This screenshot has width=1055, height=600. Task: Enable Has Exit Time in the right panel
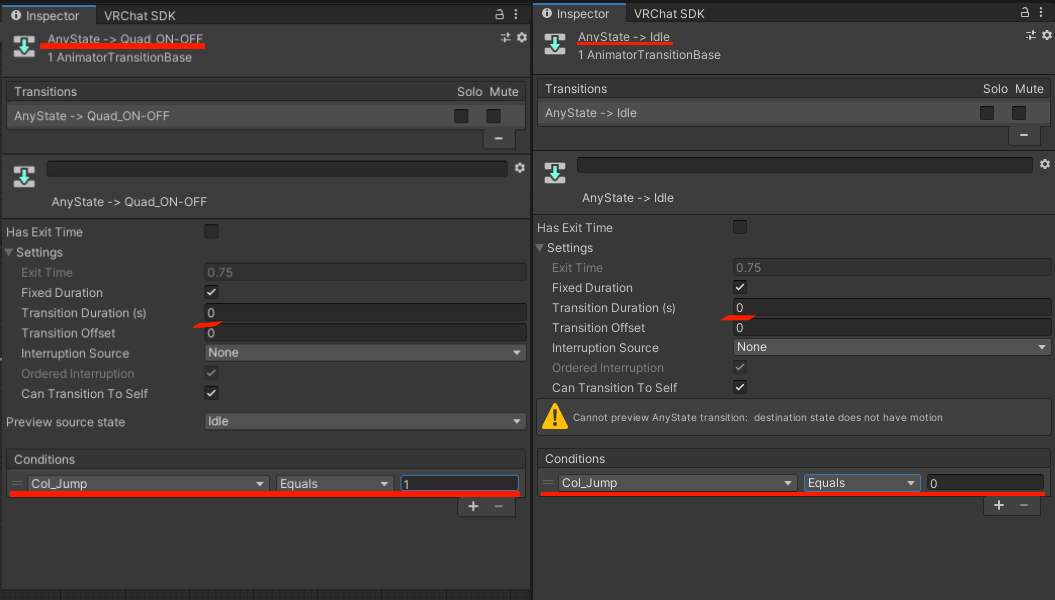point(740,228)
